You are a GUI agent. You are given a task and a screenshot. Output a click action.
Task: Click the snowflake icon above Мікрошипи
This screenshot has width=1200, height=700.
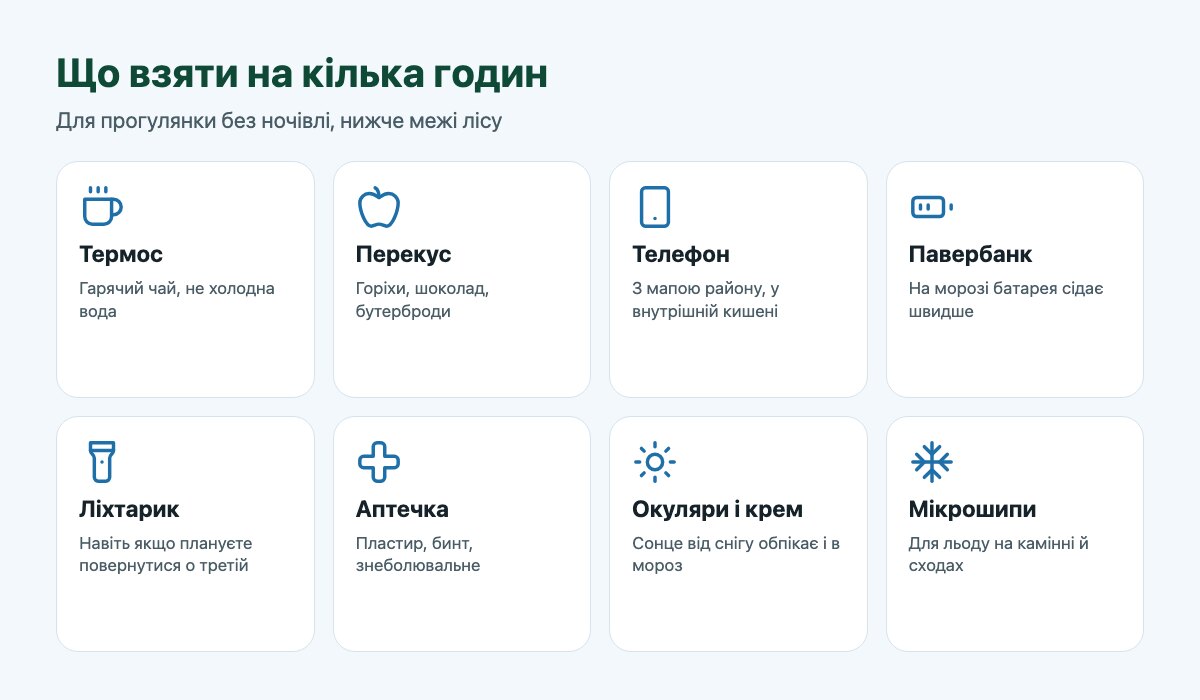[x=931, y=461]
